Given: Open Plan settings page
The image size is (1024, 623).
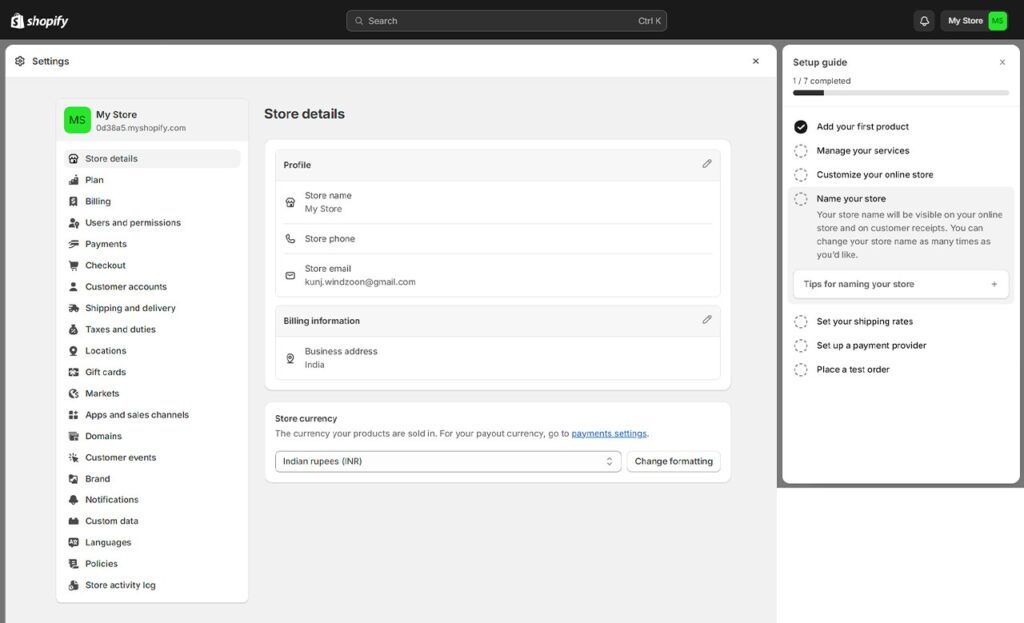Looking at the screenshot, I should tap(94, 180).
